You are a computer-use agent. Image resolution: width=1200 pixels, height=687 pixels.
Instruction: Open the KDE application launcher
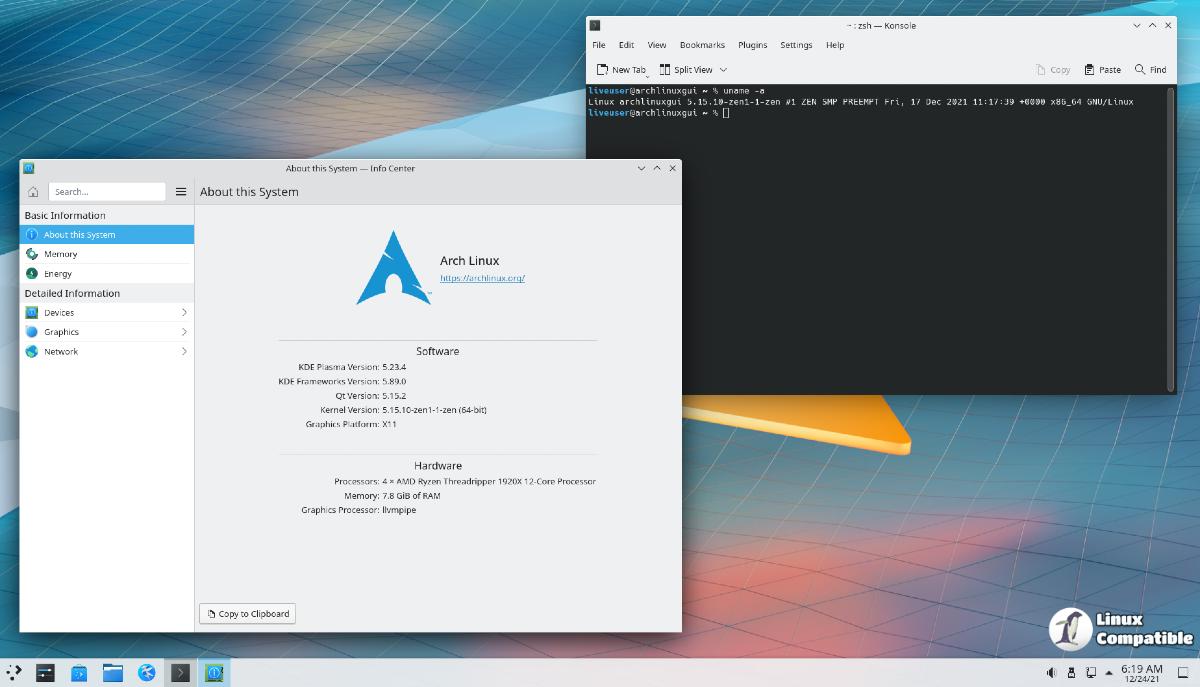coord(13,673)
